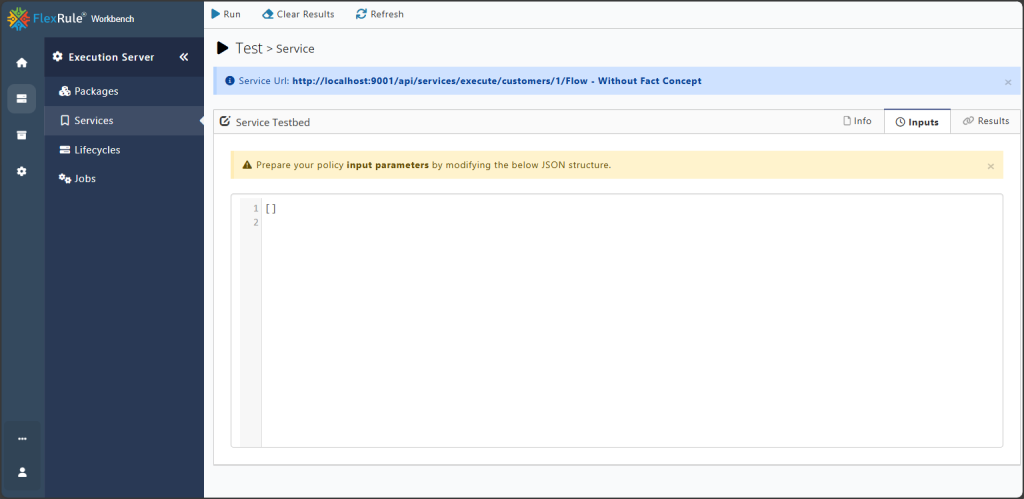
Task: Click the Lifecycles icon
Action: (x=65, y=150)
